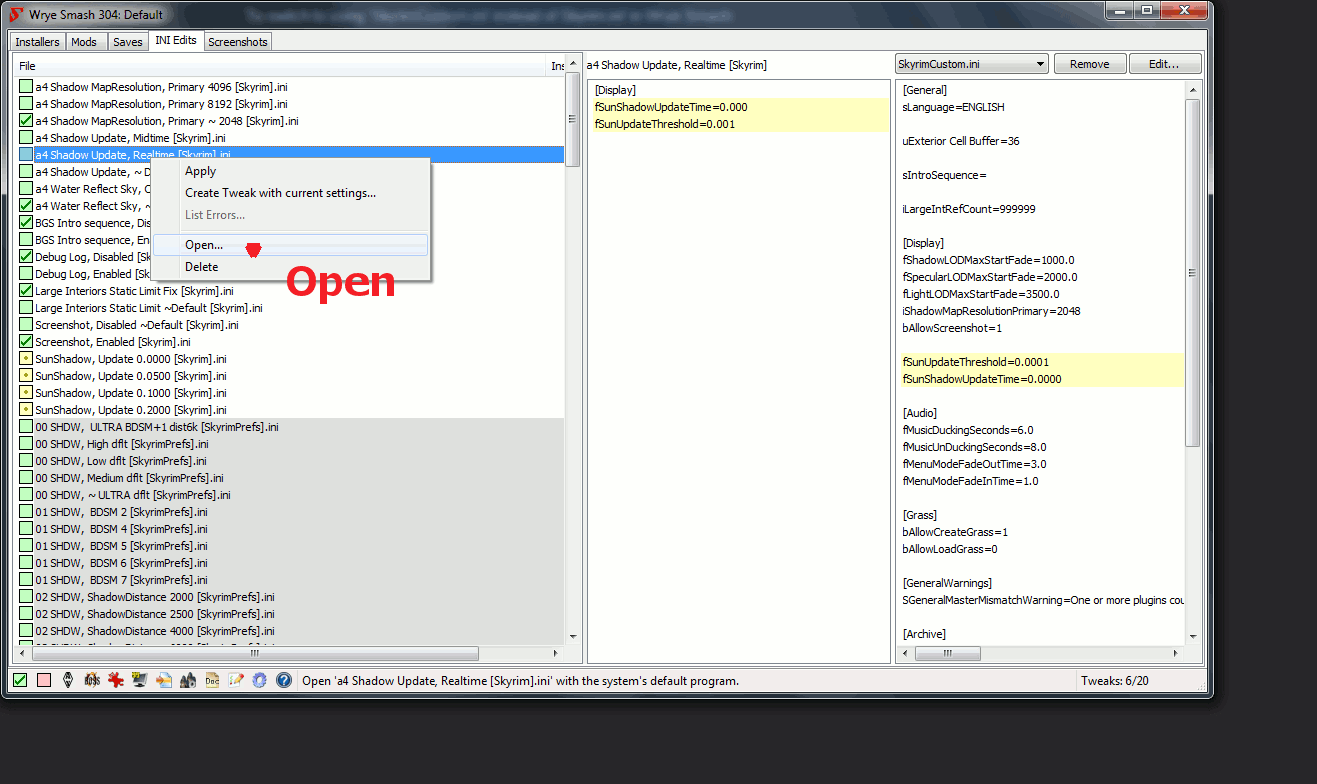The image size is (1317, 784).
Task: Launch Skyrim via the Skyrim logo icon
Action: click(x=68, y=680)
